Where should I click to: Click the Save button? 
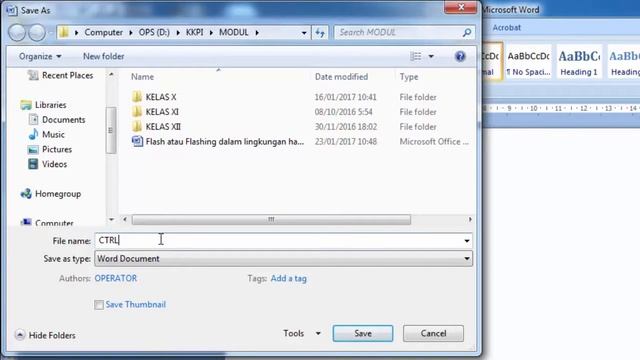tap(363, 333)
